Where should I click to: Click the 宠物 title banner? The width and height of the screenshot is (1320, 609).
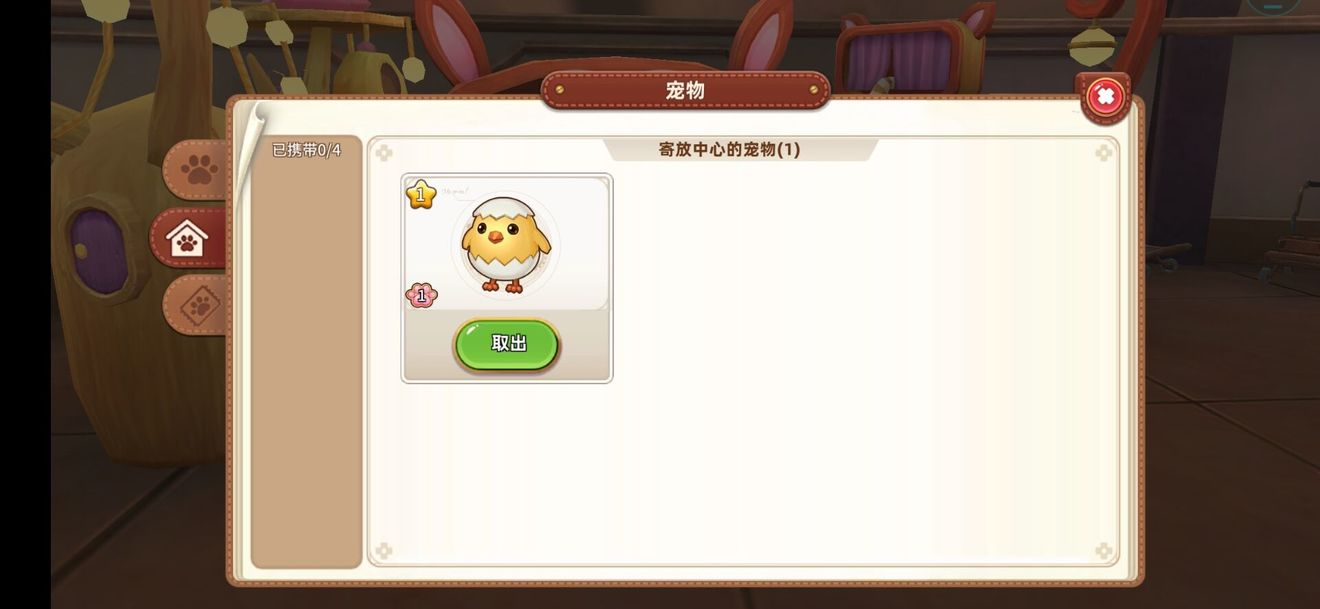[x=685, y=91]
